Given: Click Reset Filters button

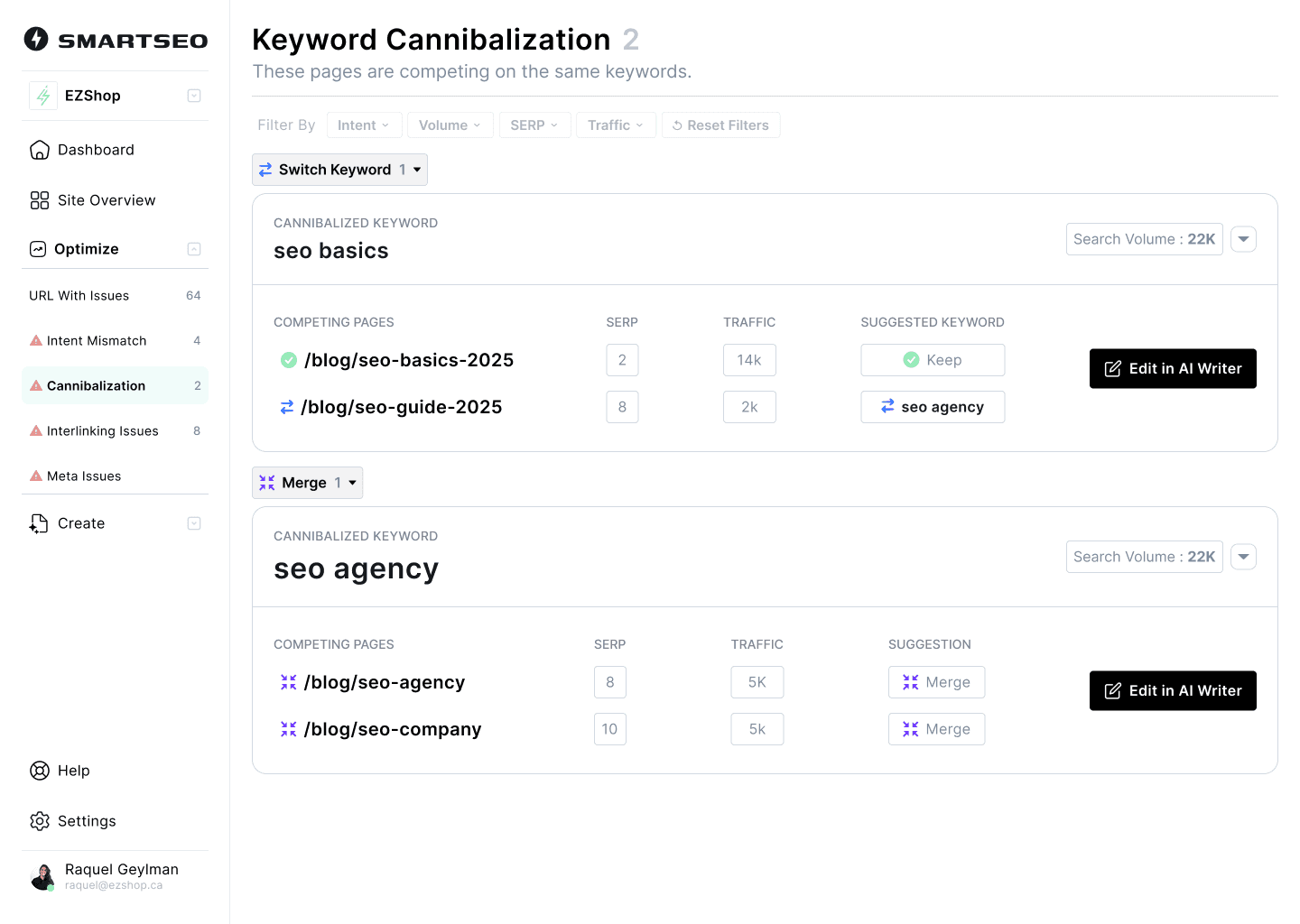Looking at the screenshot, I should [x=720, y=125].
